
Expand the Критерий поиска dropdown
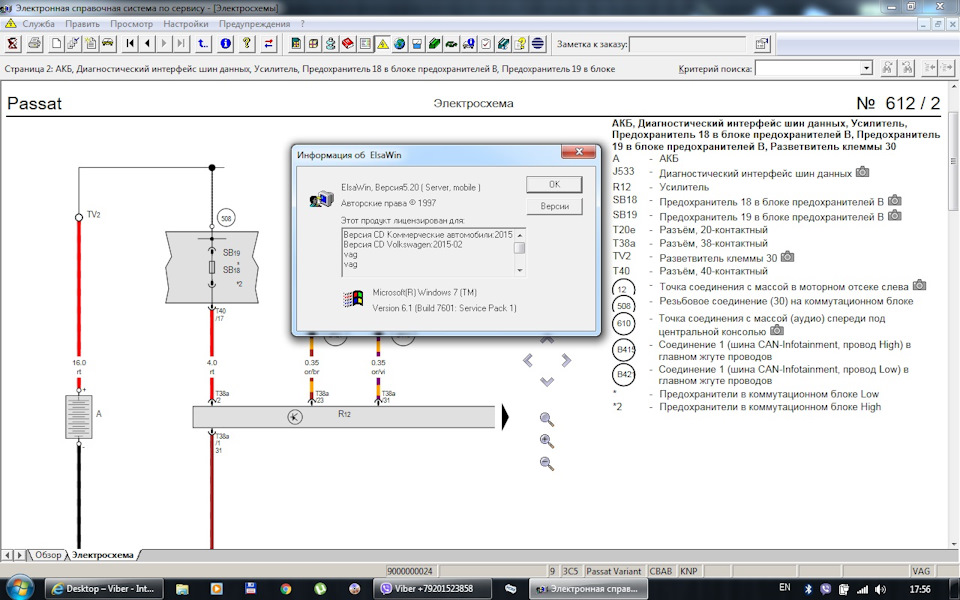pos(866,68)
